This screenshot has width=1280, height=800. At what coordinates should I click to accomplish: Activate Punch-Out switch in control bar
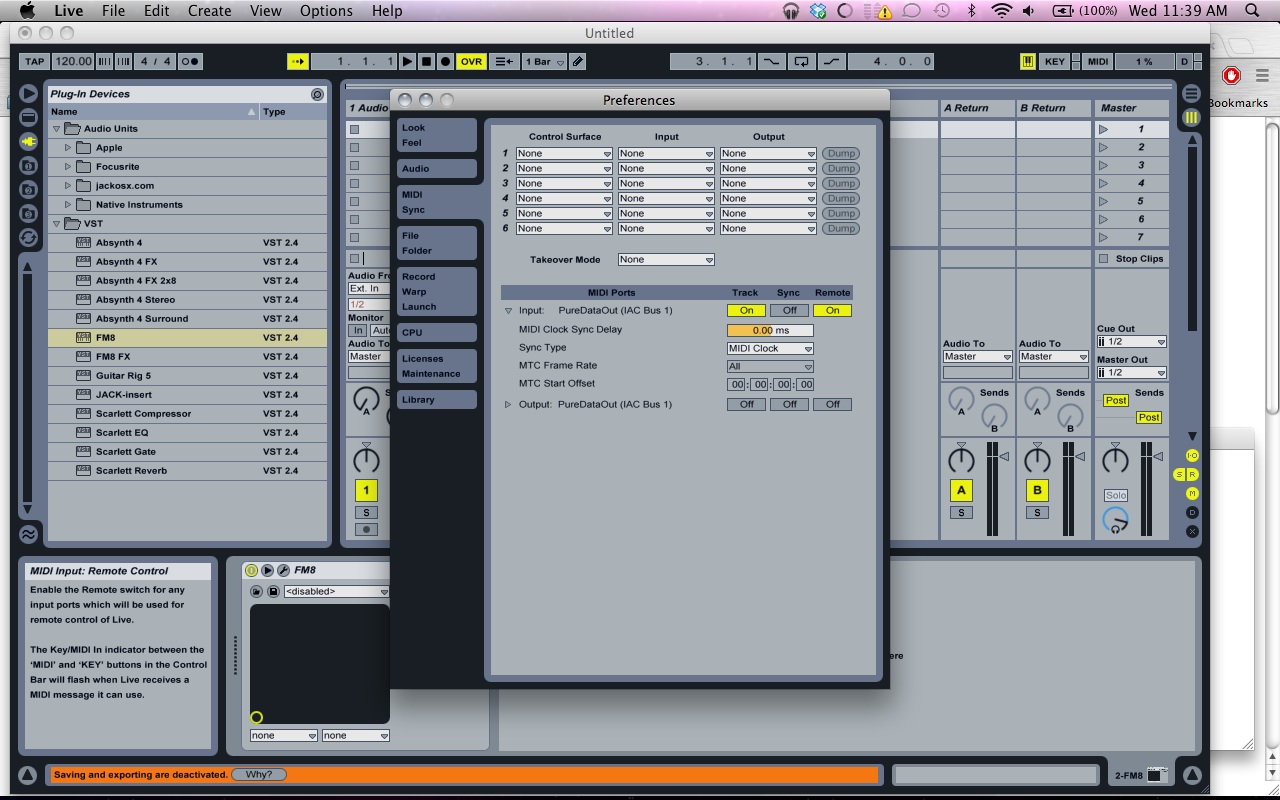[831, 61]
